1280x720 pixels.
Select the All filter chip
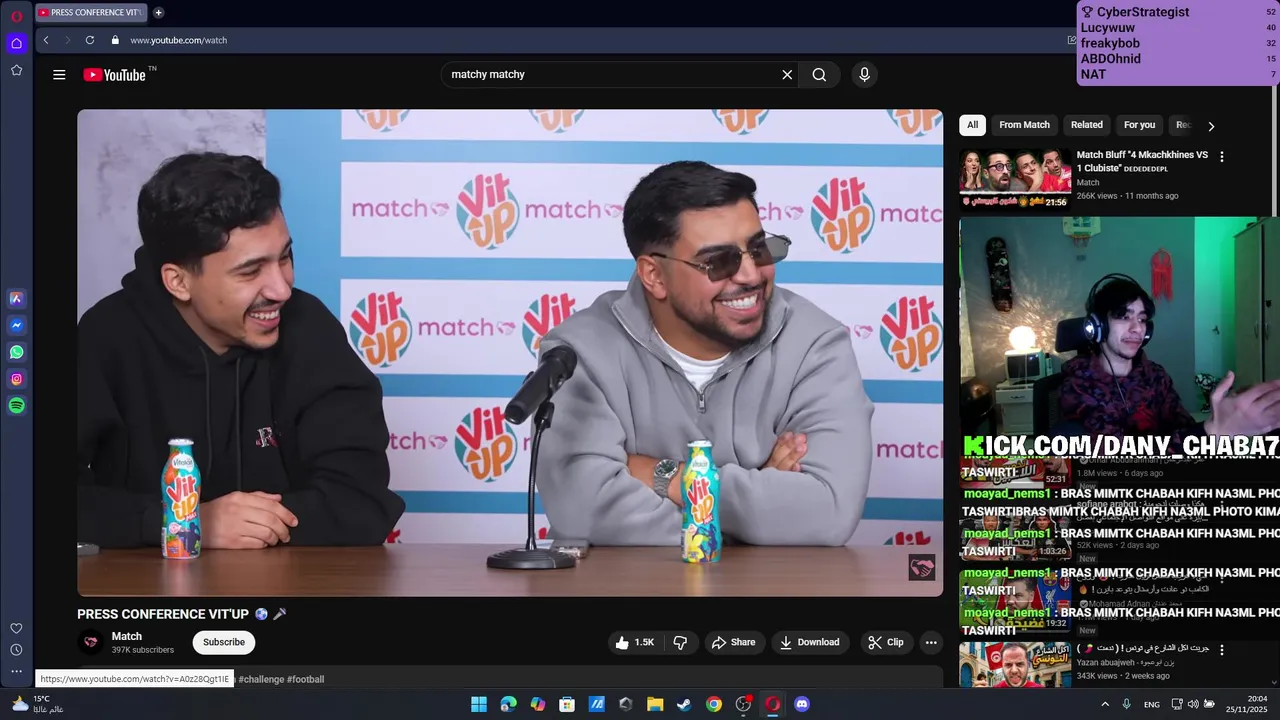point(972,125)
